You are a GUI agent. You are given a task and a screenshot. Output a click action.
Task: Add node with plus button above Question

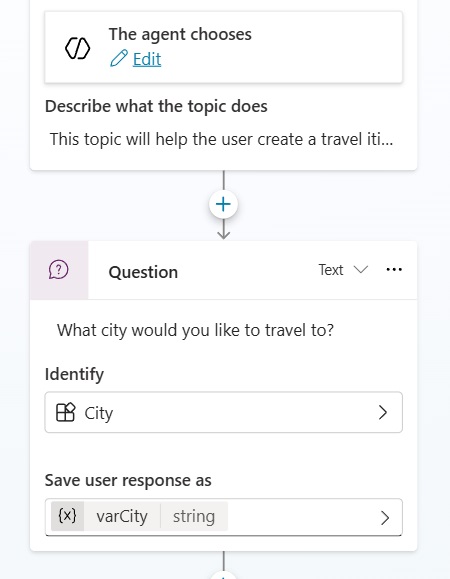(x=223, y=204)
